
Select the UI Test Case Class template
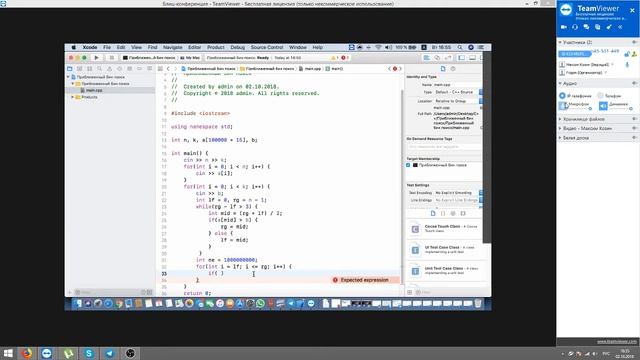(x=447, y=250)
